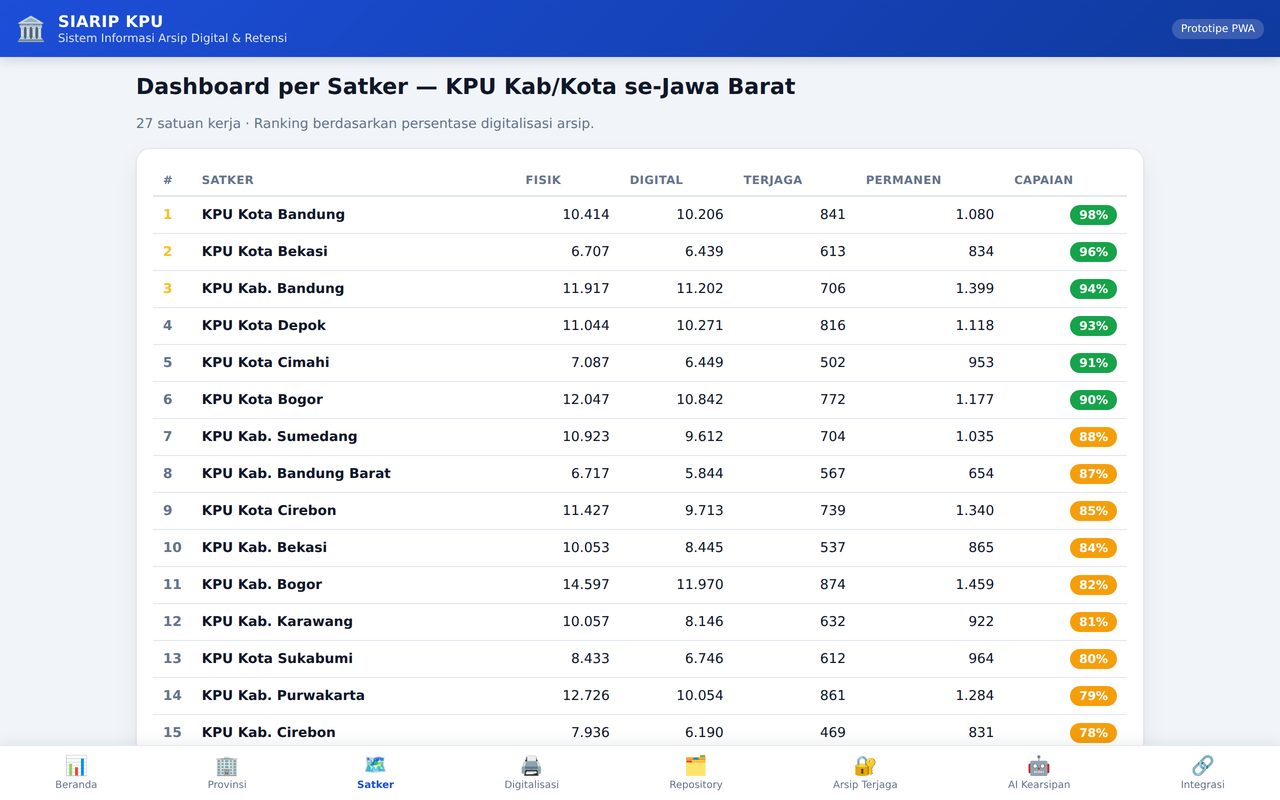
Task: Click fisik value 10.414 for Kota Bandung
Action: coord(586,215)
